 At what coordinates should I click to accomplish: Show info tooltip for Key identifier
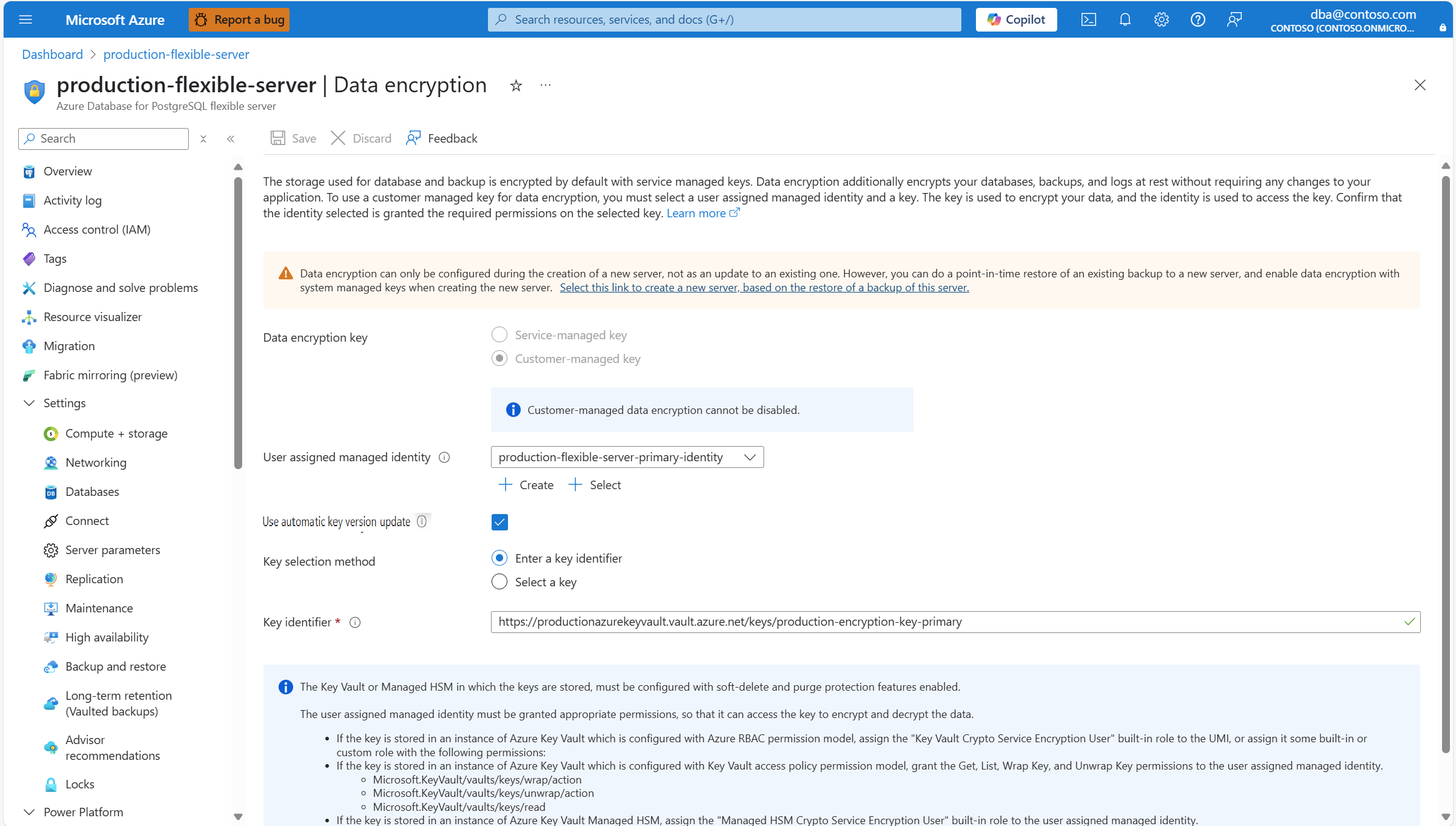click(x=355, y=622)
